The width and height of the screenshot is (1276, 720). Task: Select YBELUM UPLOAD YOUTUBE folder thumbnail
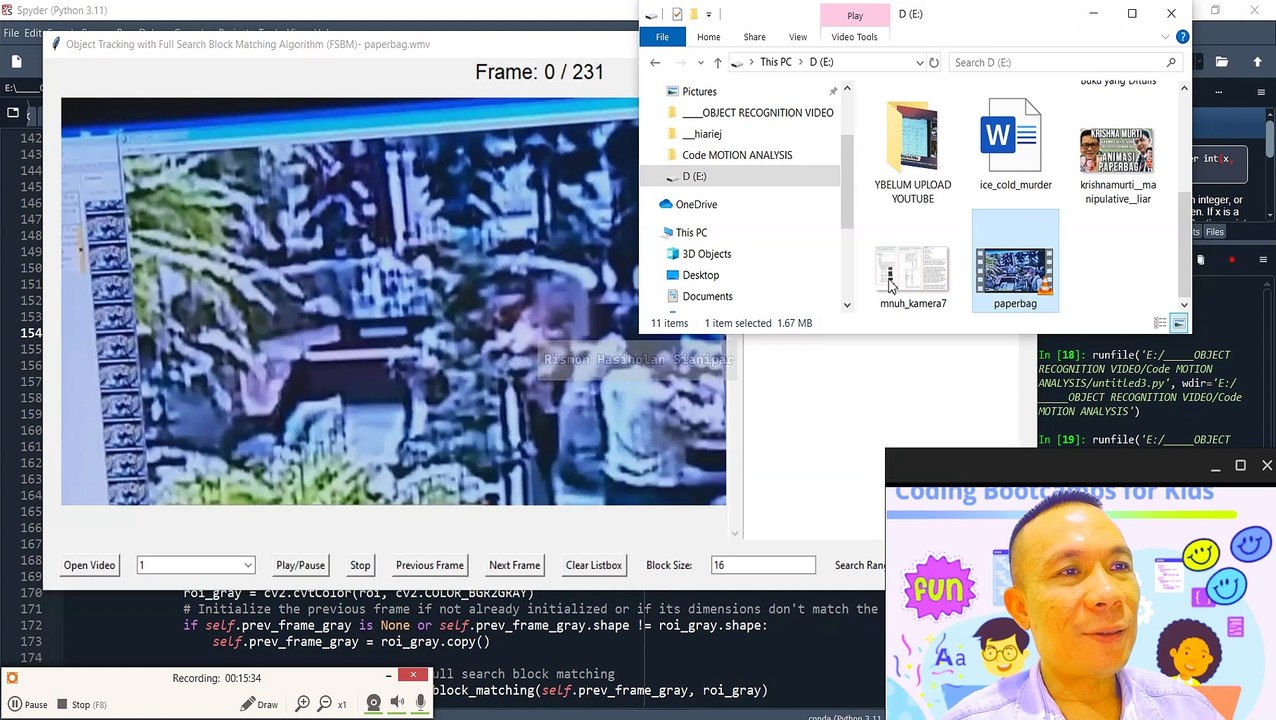point(913,152)
